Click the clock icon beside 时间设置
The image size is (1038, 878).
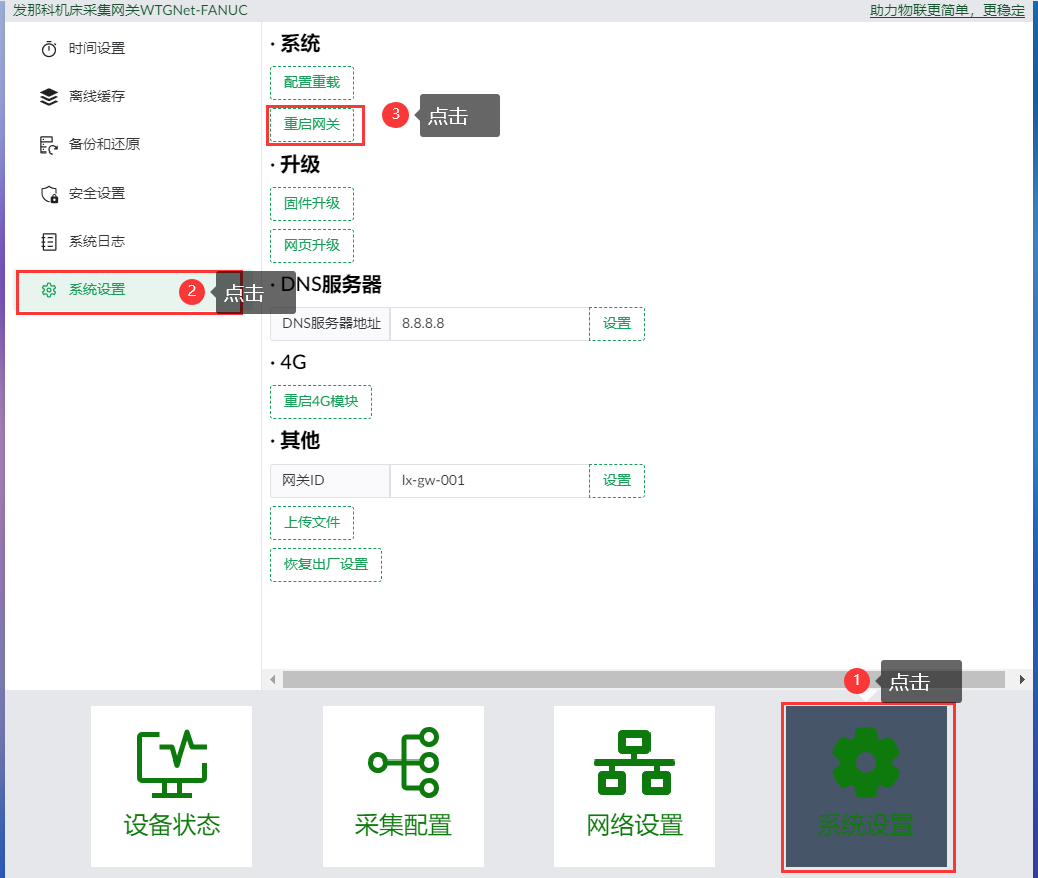[x=49, y=49]
